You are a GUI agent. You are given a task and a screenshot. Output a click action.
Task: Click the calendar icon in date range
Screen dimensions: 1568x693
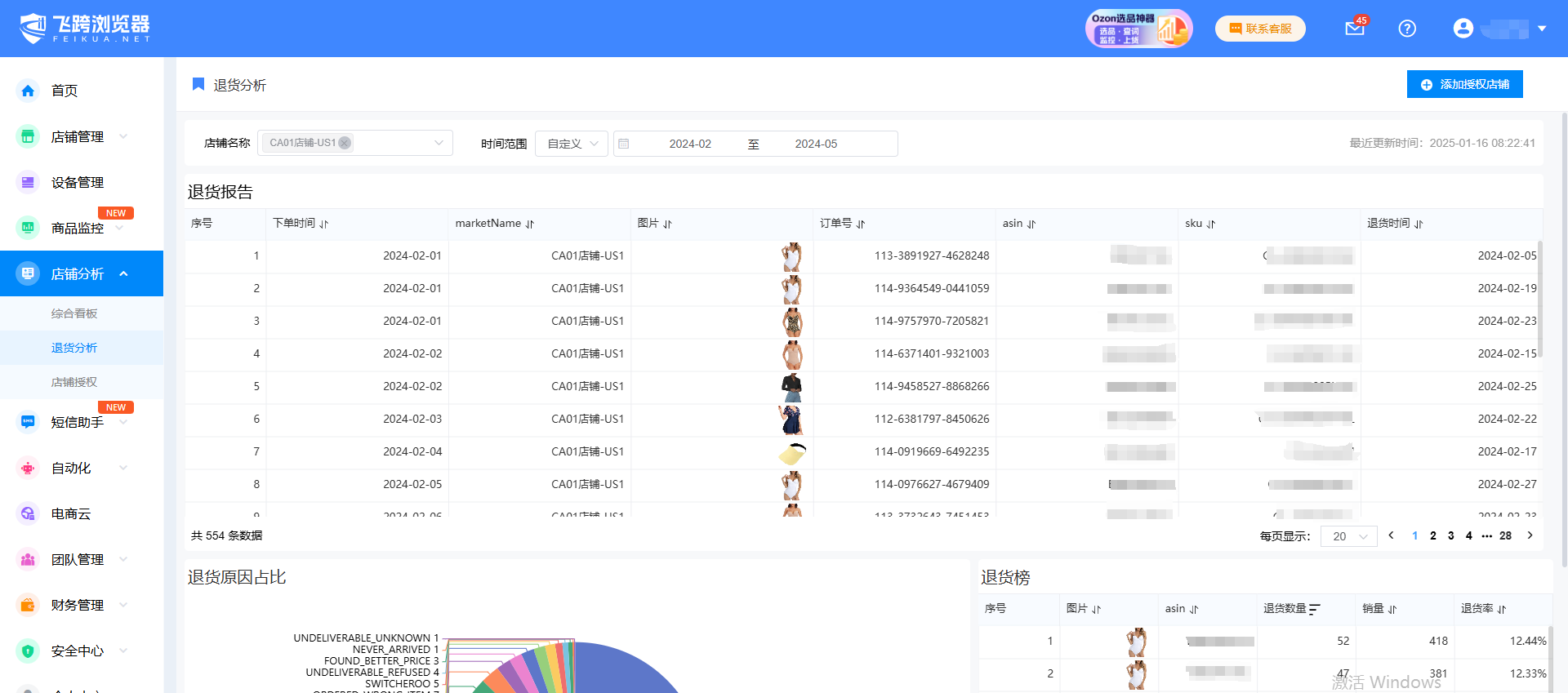(x=624, y=144)
